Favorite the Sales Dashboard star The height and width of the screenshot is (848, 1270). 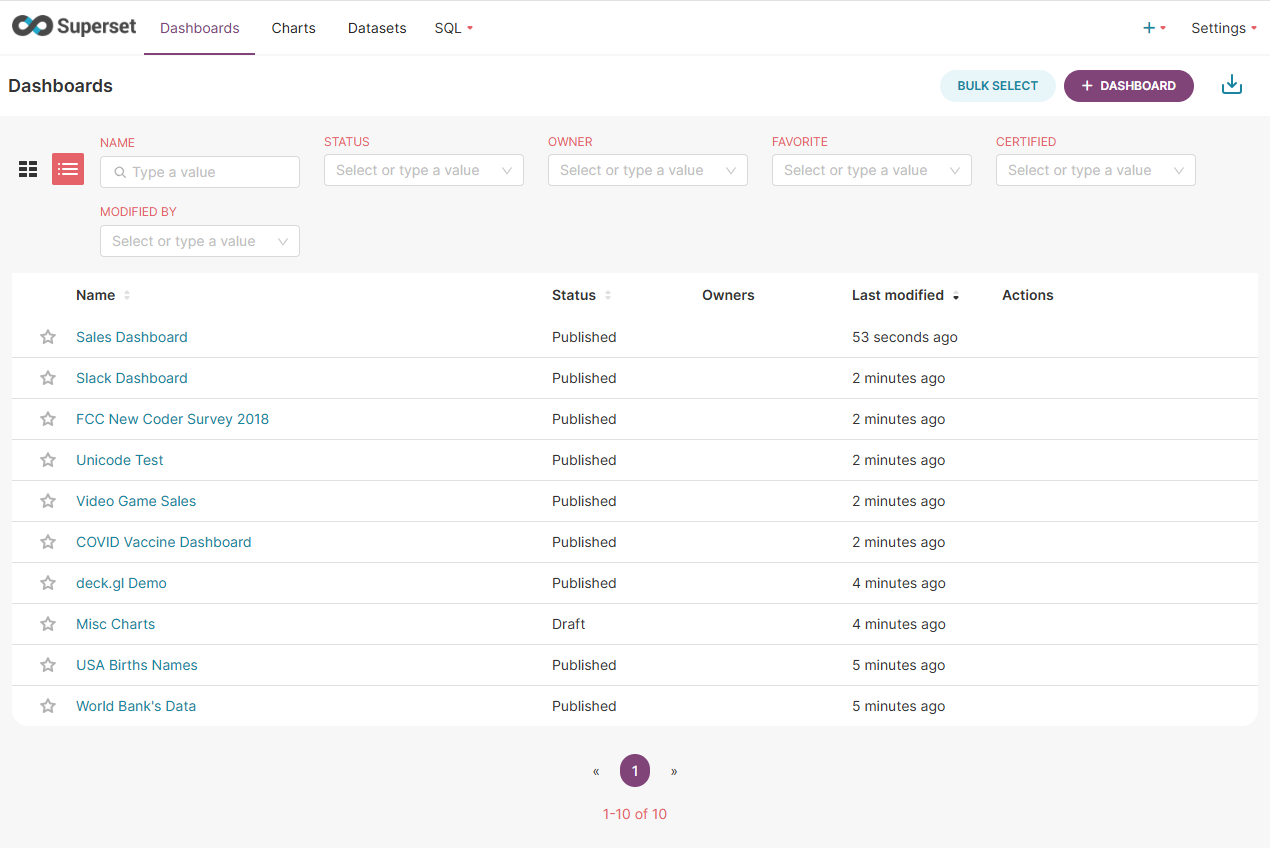[48, 337]
